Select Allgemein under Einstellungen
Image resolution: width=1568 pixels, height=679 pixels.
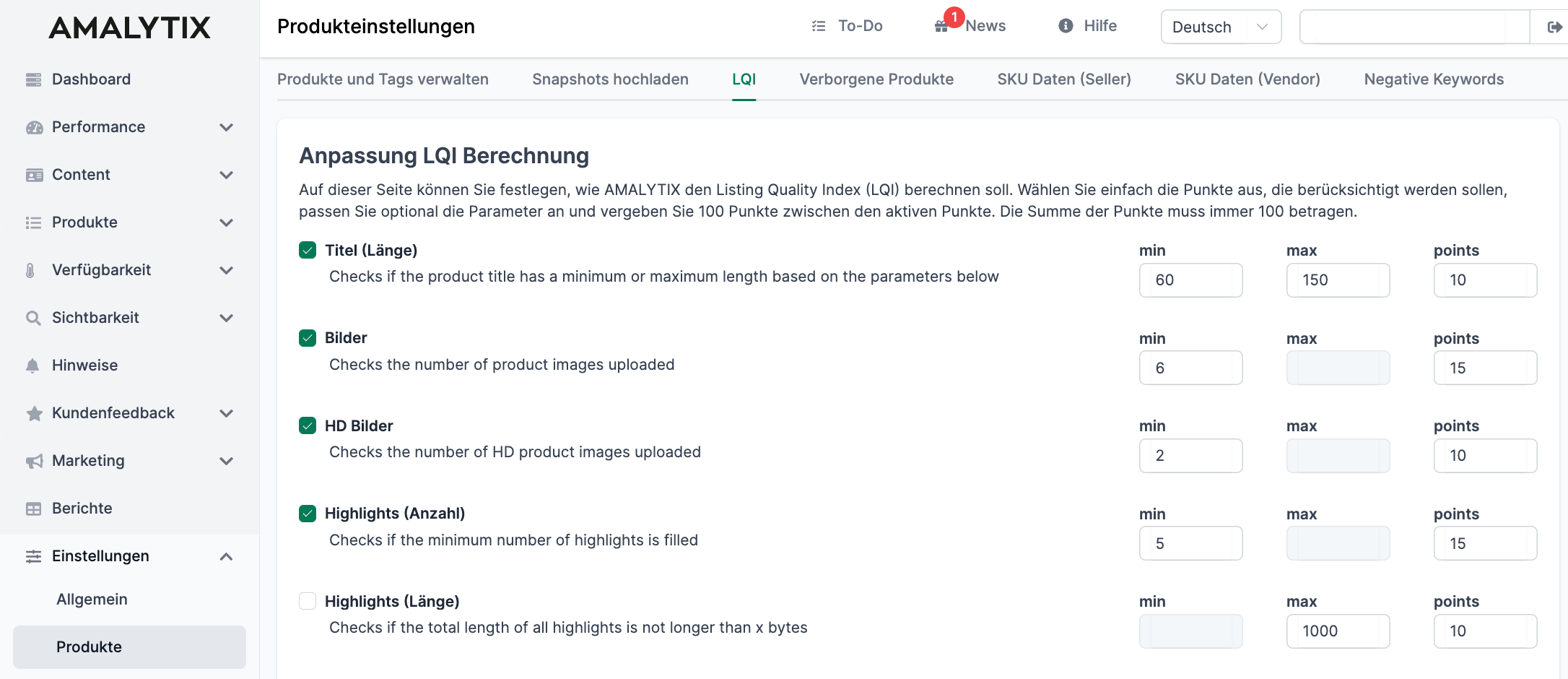pos(92,599)
